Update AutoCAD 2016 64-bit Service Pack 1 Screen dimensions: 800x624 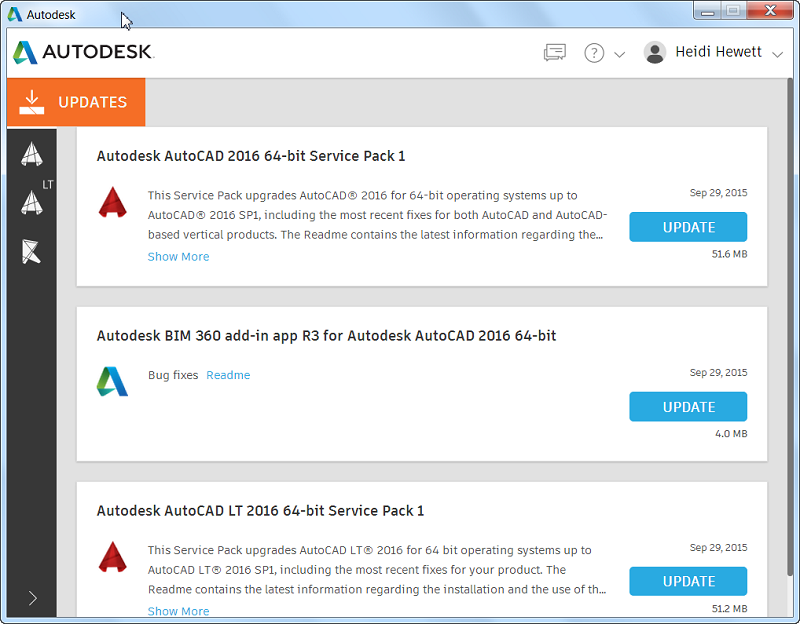(688, 227)
